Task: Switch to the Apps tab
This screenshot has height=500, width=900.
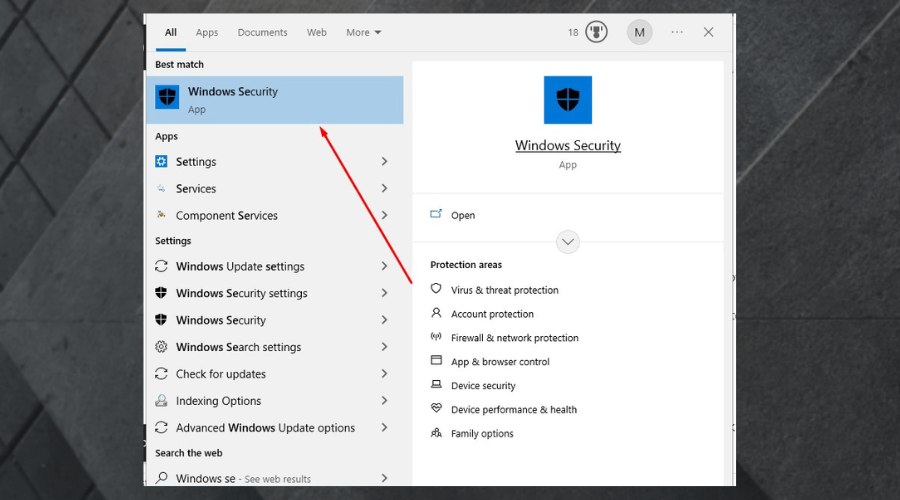Action: (x=207, y=33)
